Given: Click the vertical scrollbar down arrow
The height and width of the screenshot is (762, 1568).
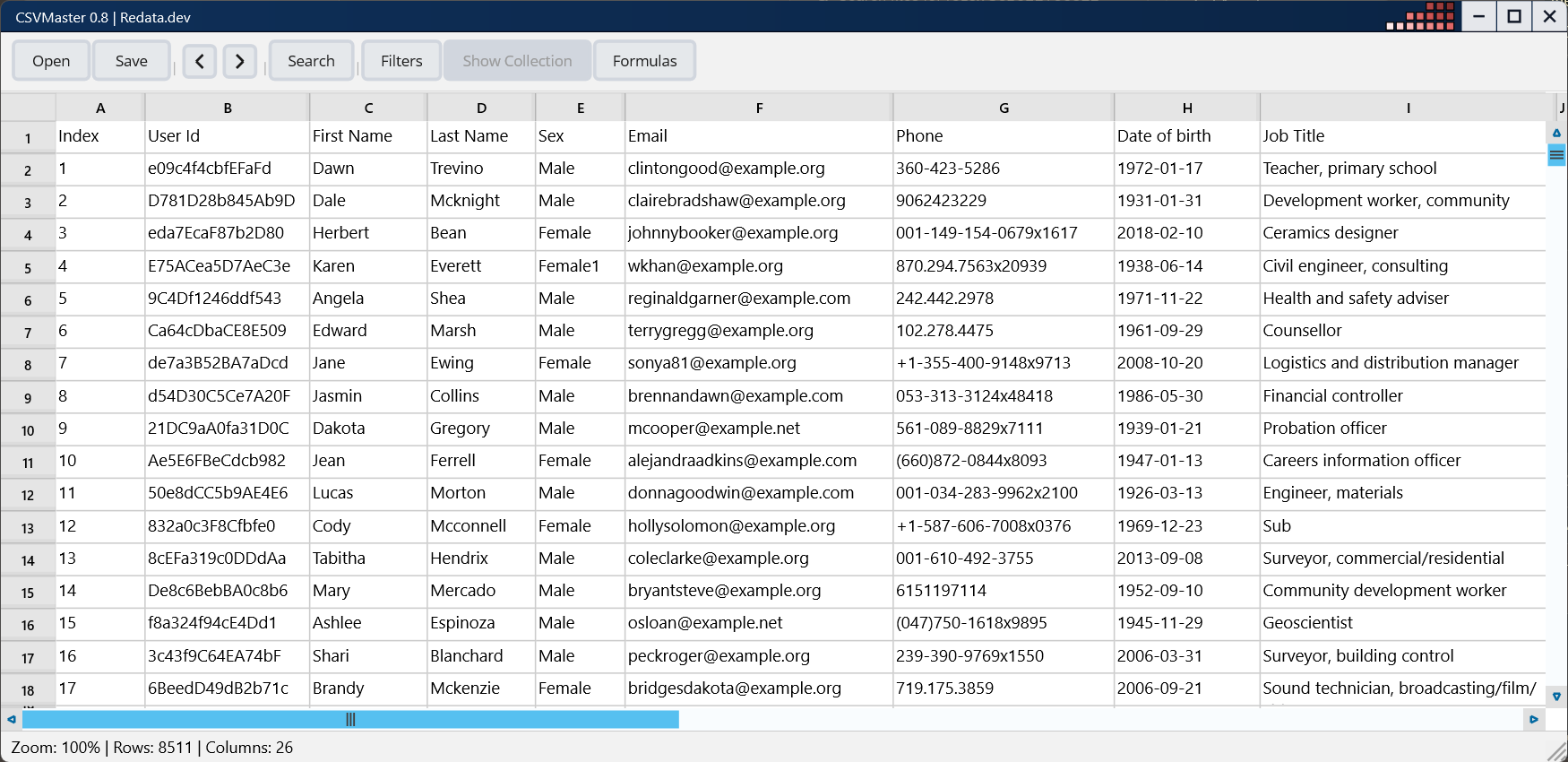Looking at the screenshot, I should tap(1556, 696).
